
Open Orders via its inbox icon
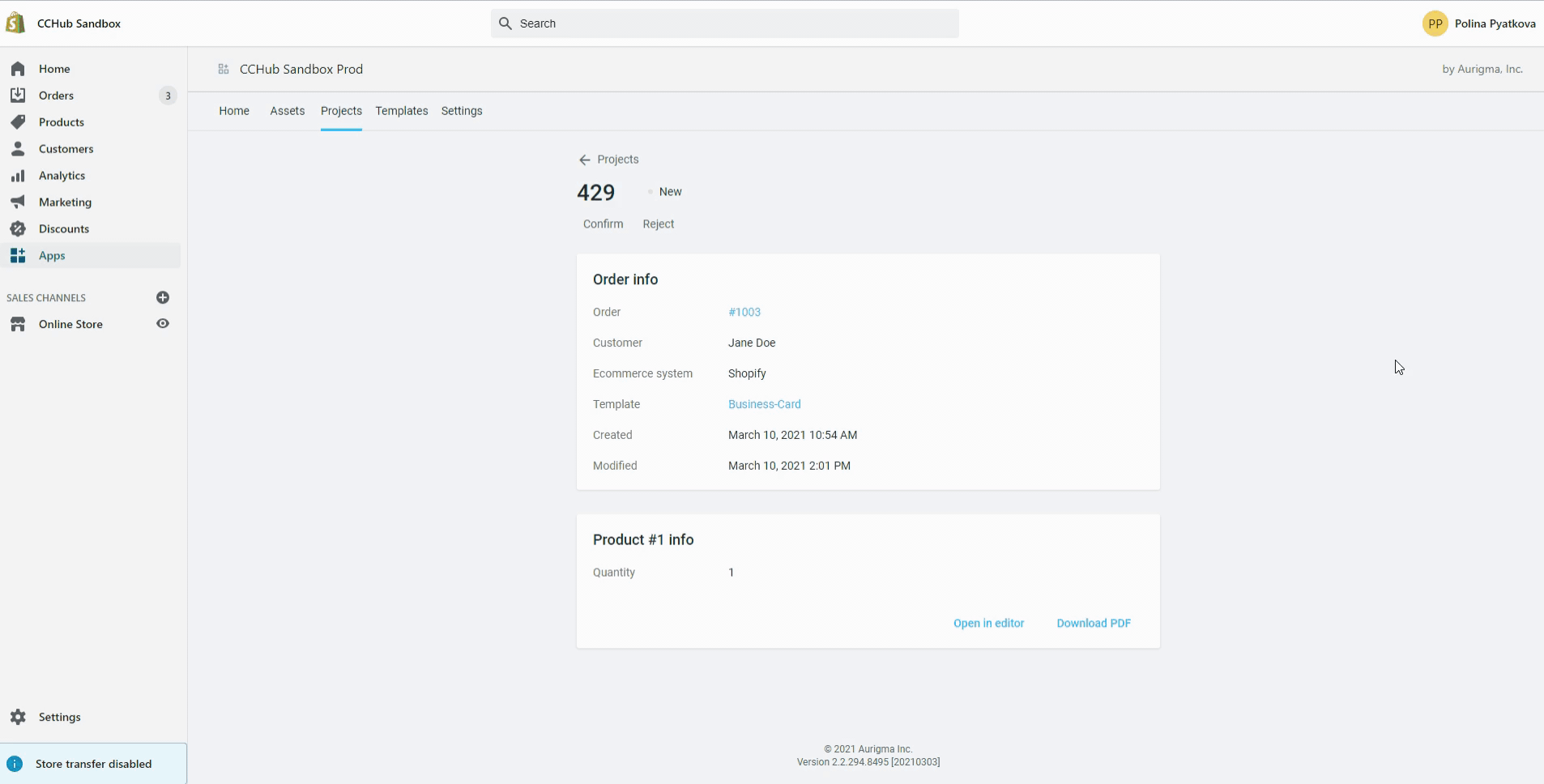click(18, 96)
